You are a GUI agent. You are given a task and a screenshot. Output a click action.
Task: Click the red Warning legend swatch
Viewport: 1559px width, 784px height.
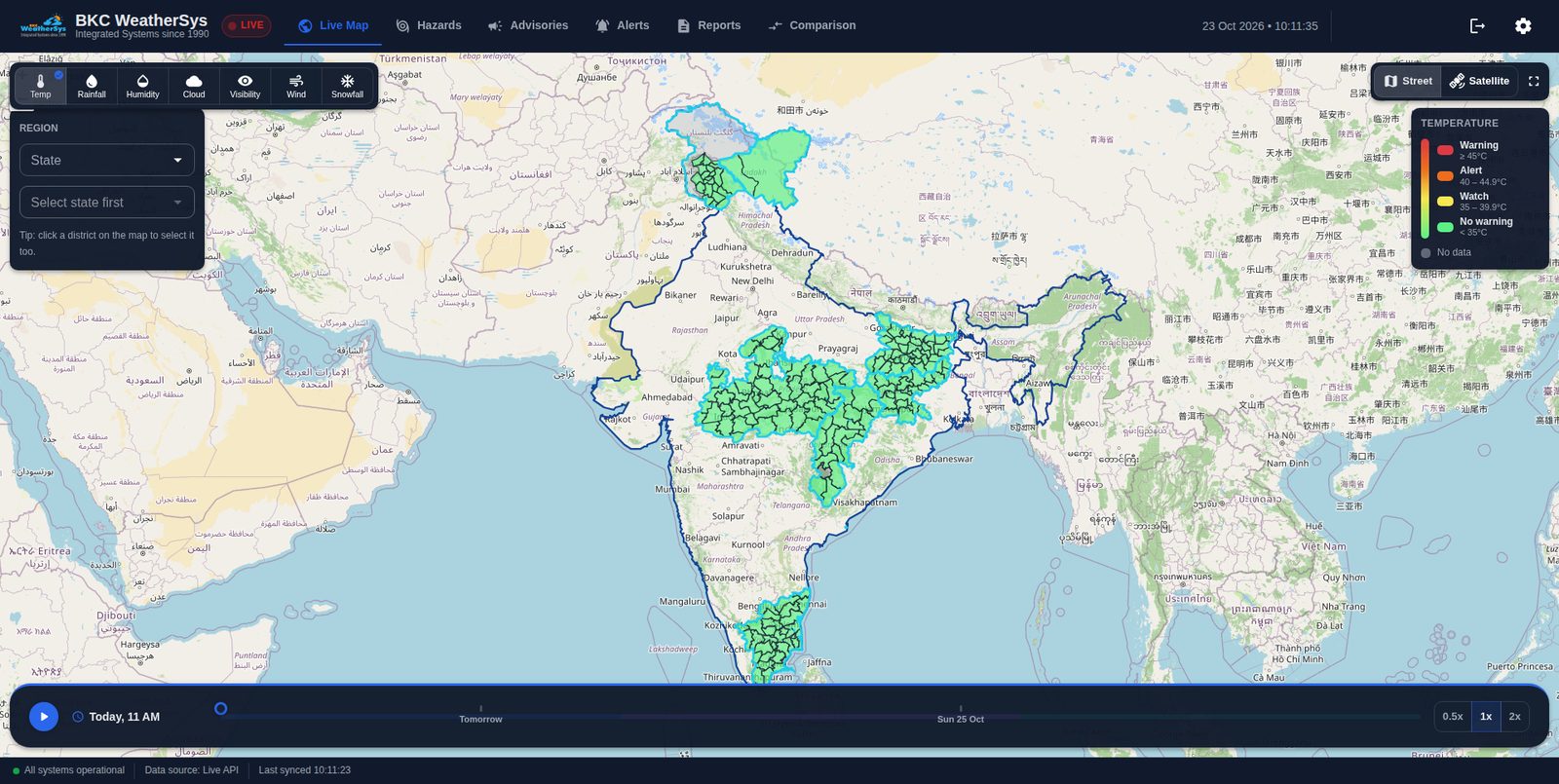(x=1445, y=150)
